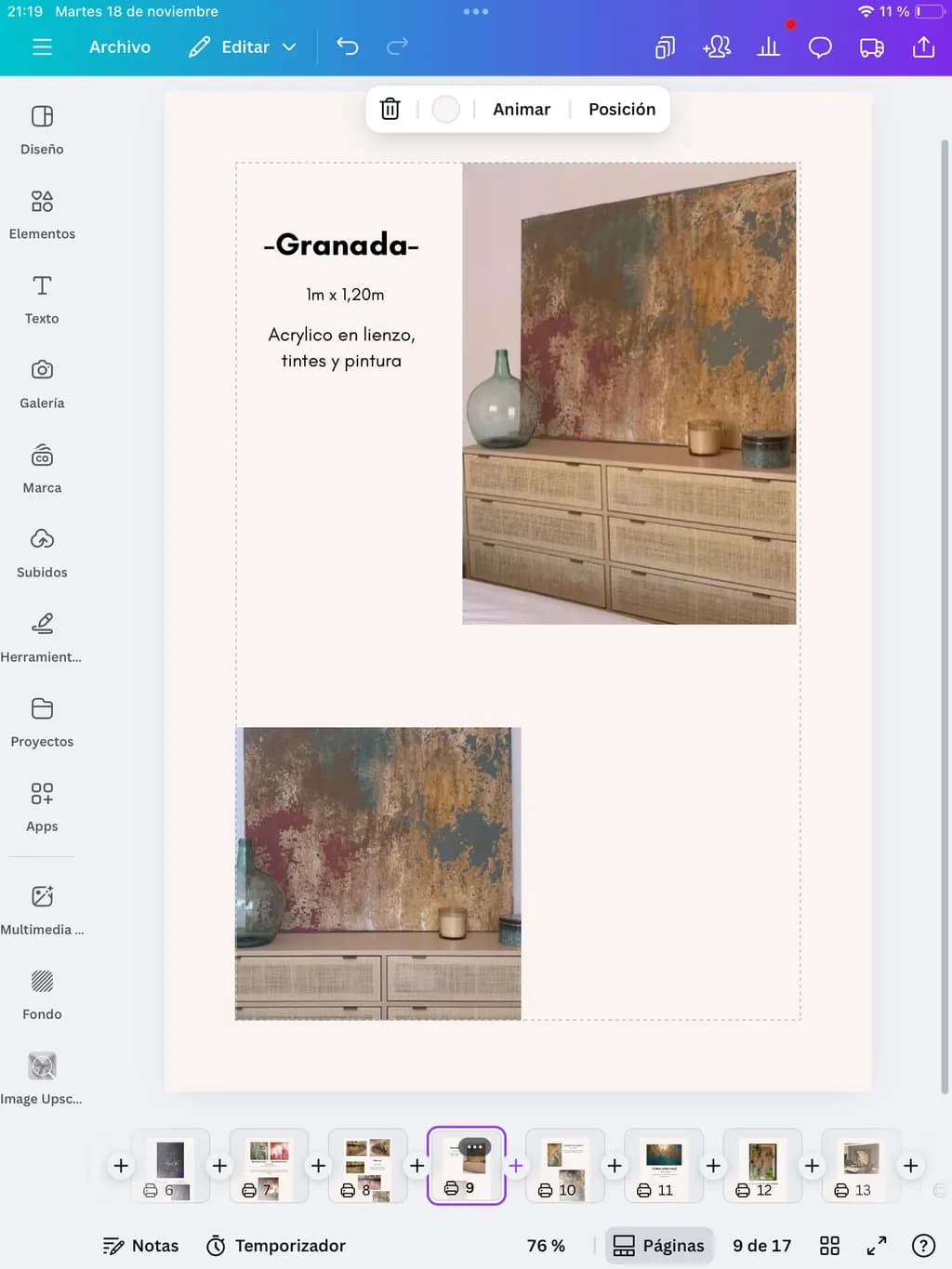Delete the selection with the trash icon
Image resolution: width=952 pixels, height=1269 pixels.
click(390, 109)
